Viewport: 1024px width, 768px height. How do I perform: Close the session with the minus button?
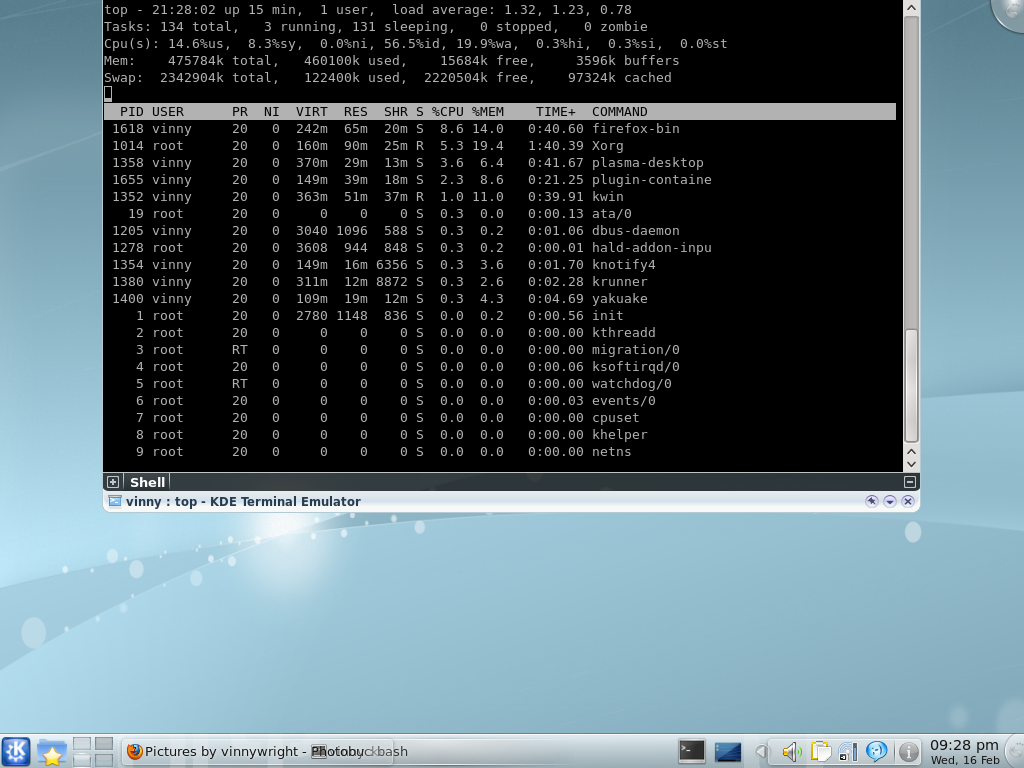pos(910,482)
